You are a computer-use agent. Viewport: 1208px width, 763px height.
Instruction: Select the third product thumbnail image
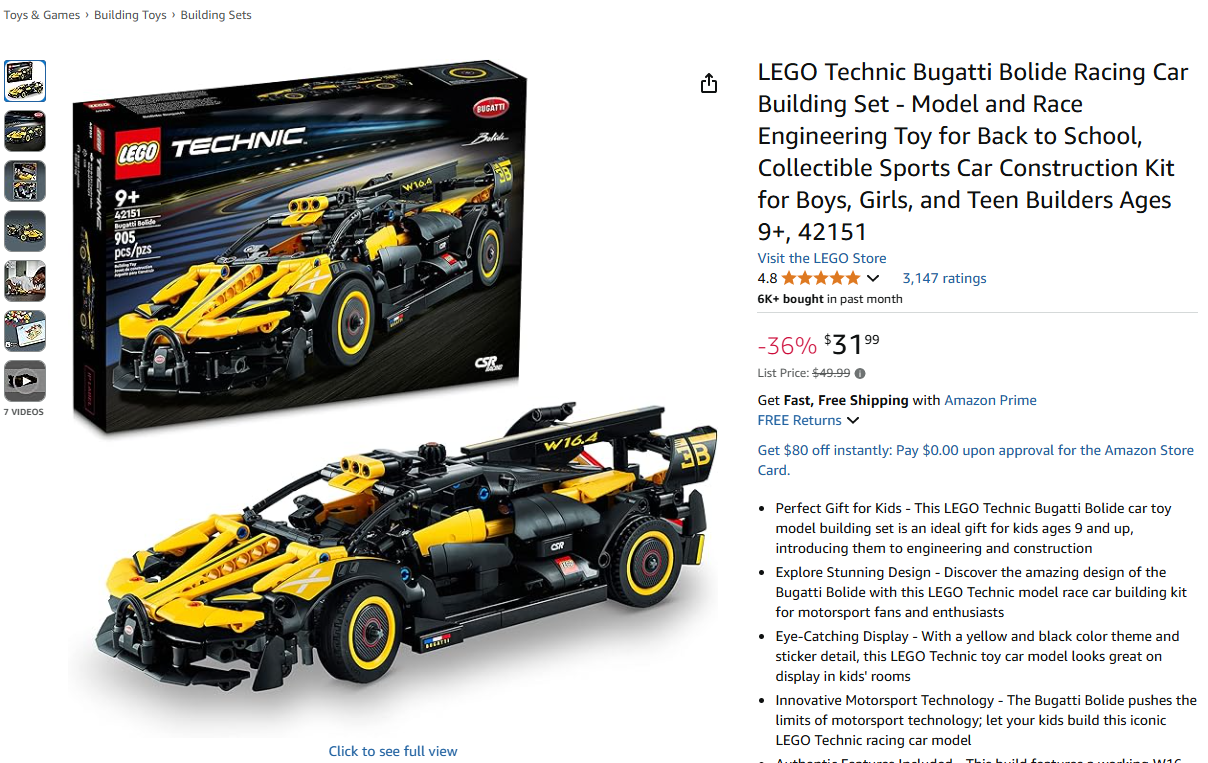coord(25,181)
